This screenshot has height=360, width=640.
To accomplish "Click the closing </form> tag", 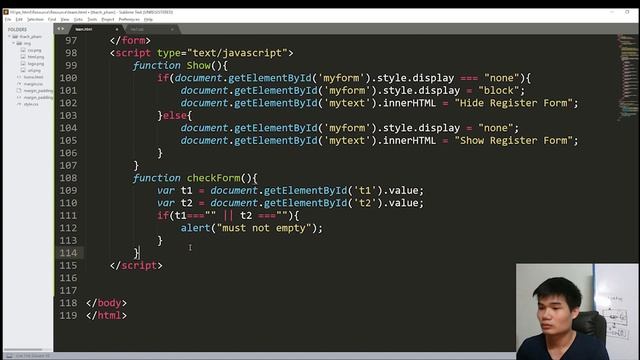I will coord(130,40).
